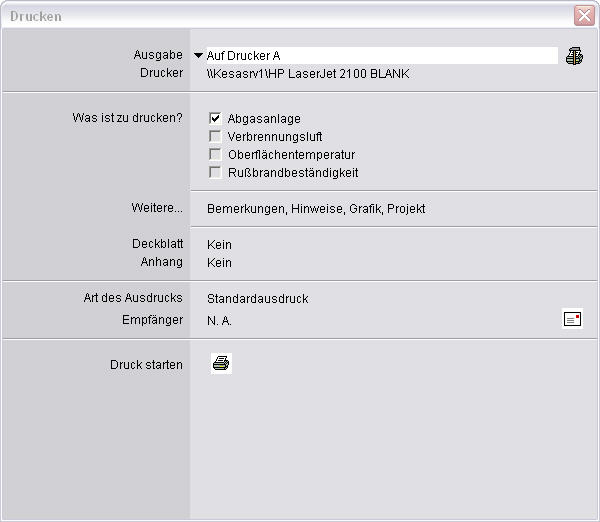Select the 'Standardausdruck' print type
This screenshot has width=600, height=522.
click(257, 299)
